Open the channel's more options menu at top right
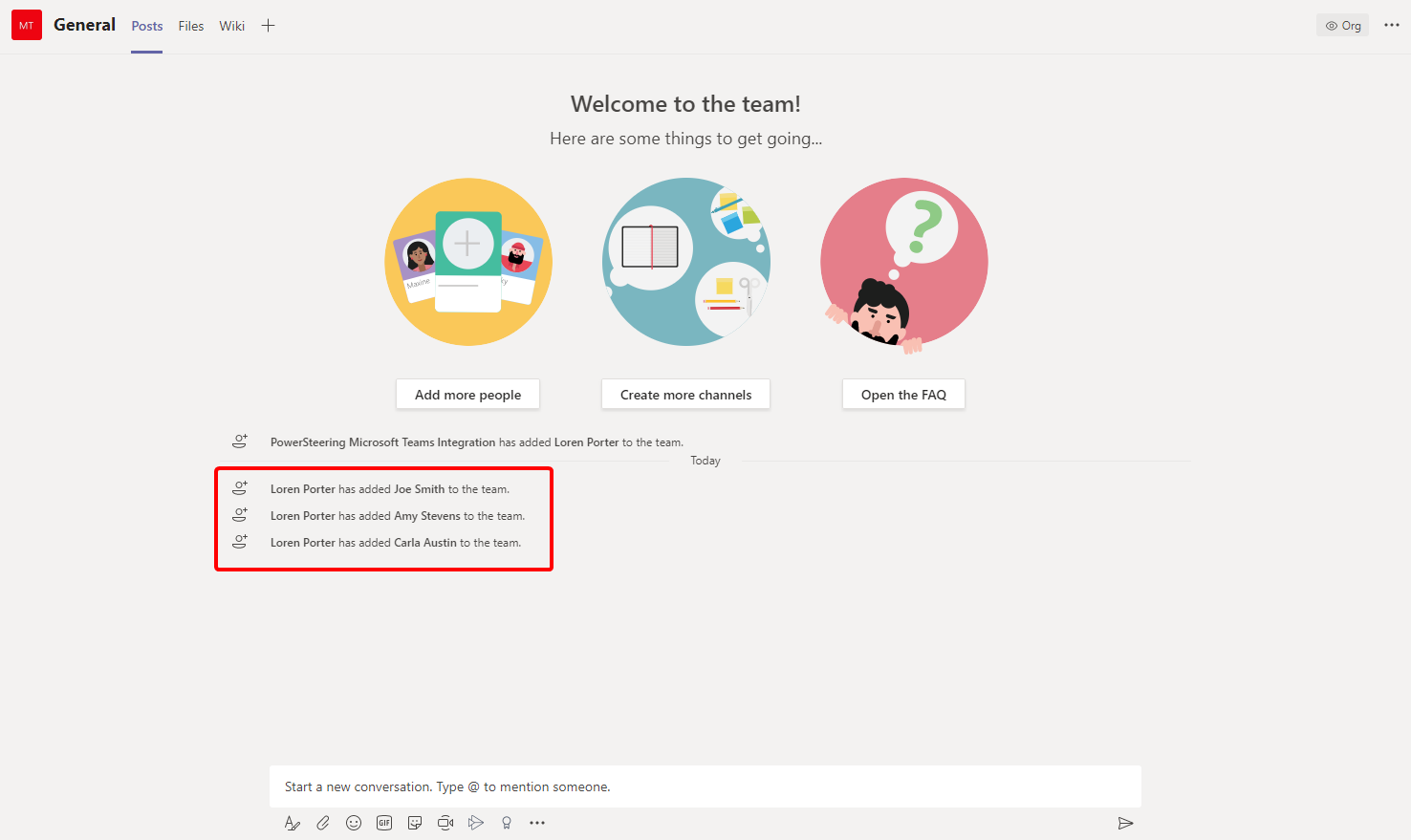This screenshot has height=840, width=1411. 1391,26
